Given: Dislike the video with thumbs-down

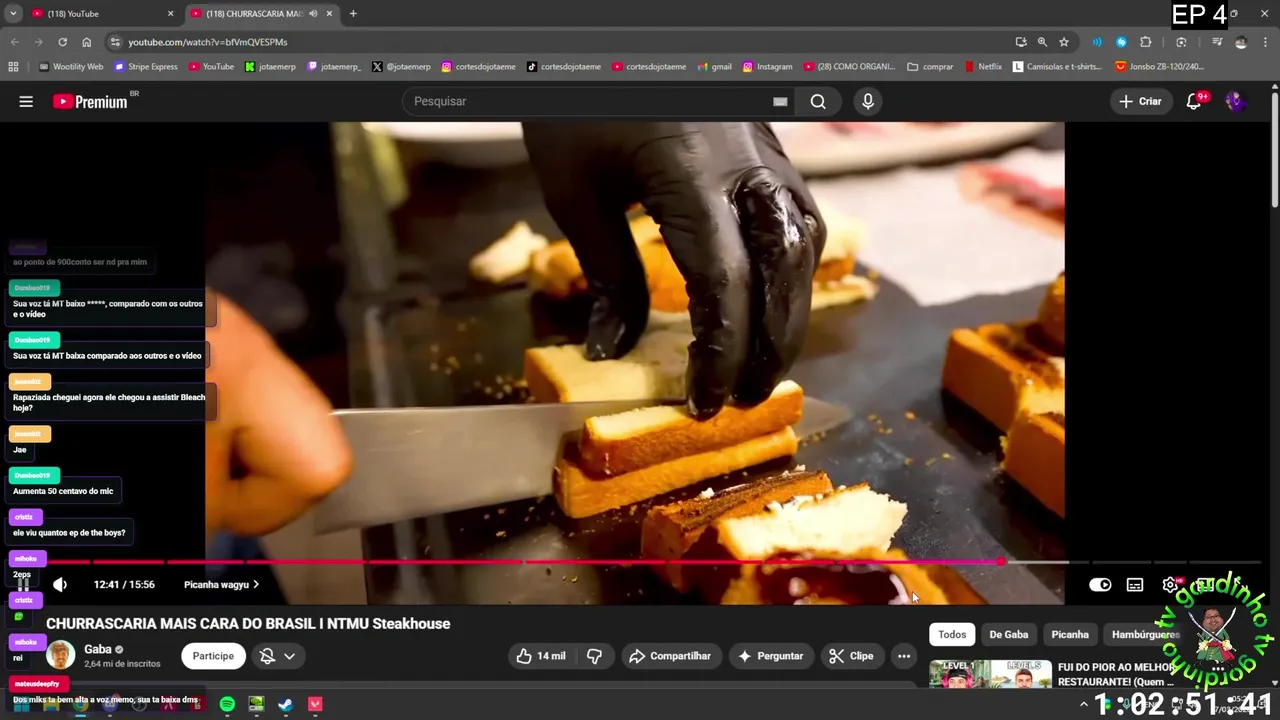Looking at the screenshot, I should coord(594,656).
